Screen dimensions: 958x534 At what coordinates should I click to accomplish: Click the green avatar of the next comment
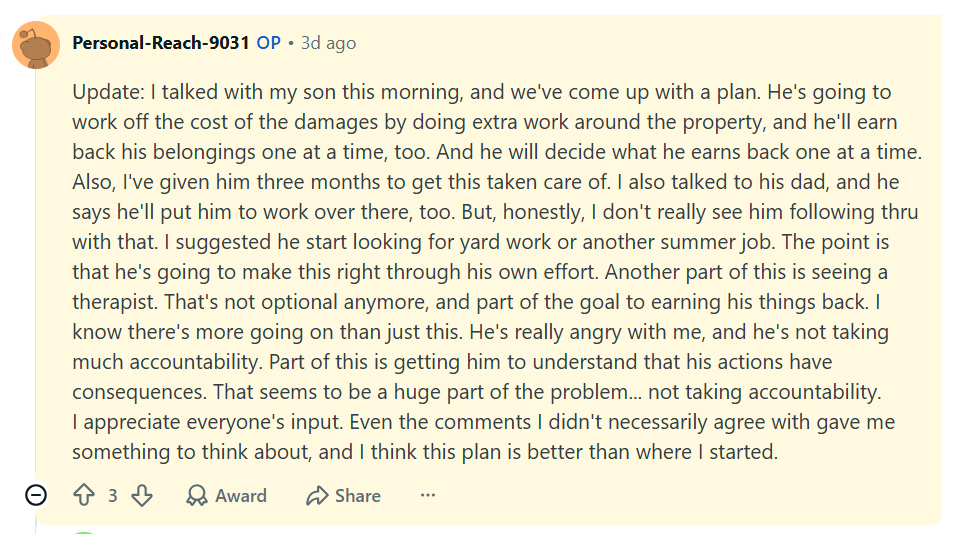point(85,533)
